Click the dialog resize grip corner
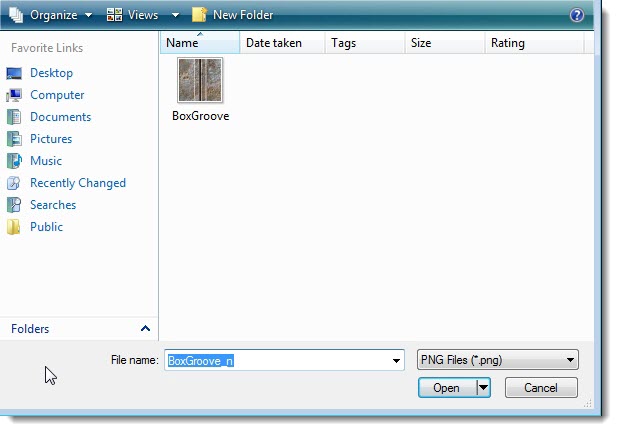The height and width of the screenshot is (431, 617). tap(588, 403)
